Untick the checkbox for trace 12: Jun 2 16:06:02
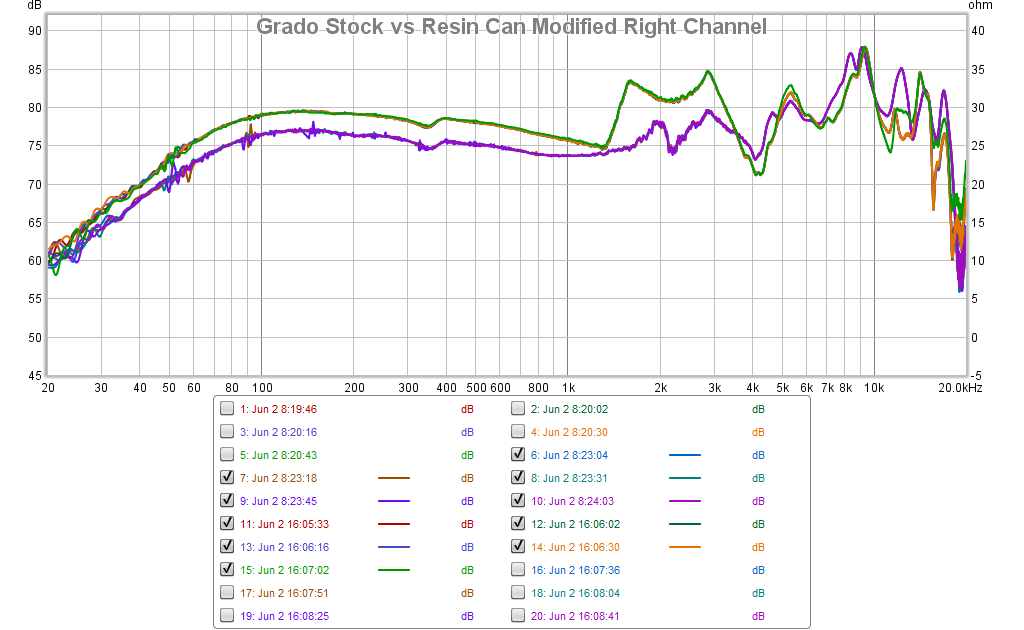1024x630 pixels. coord(518,524)
